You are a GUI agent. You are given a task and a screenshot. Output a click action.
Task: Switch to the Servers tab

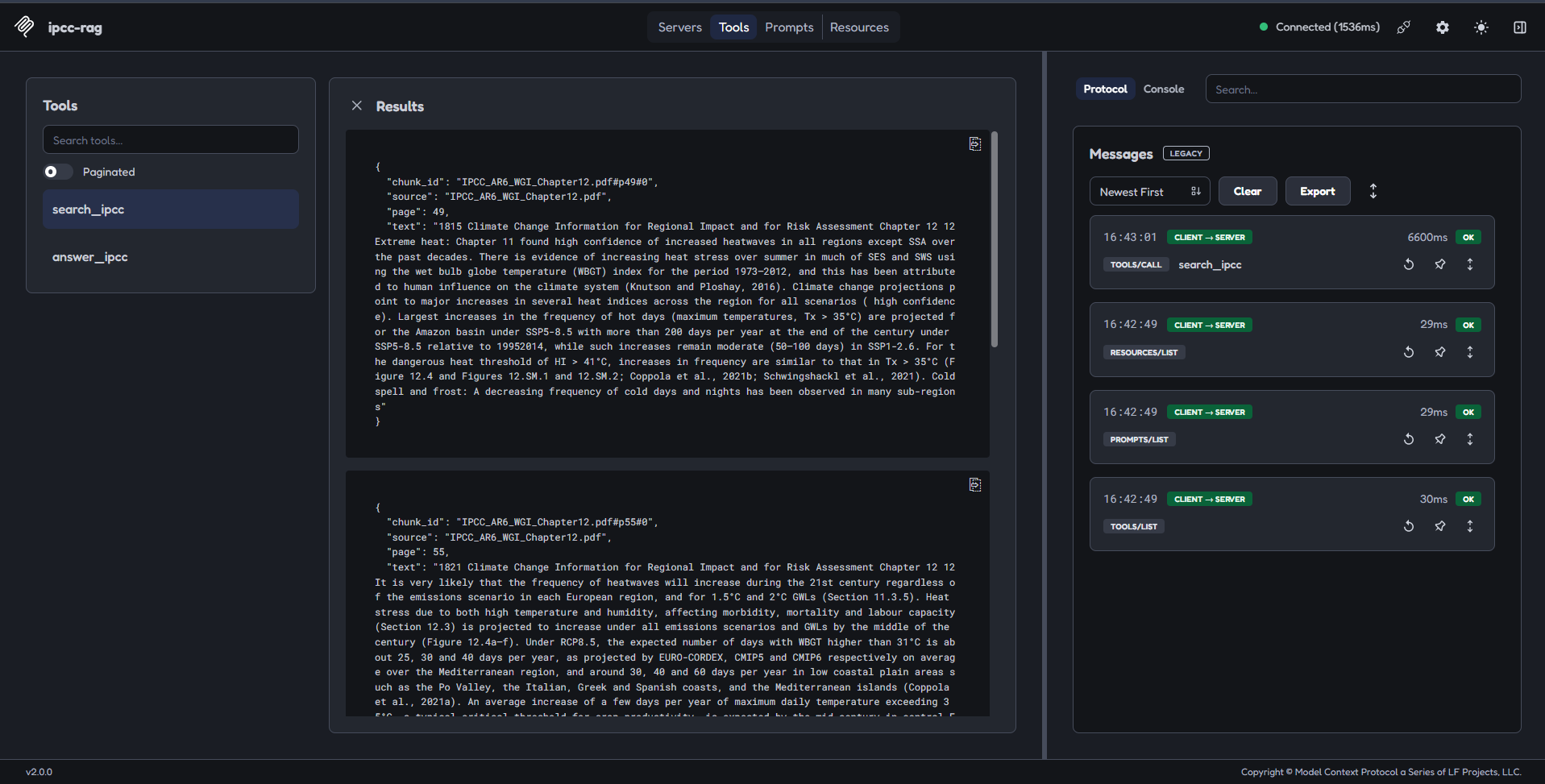(679, 27)
